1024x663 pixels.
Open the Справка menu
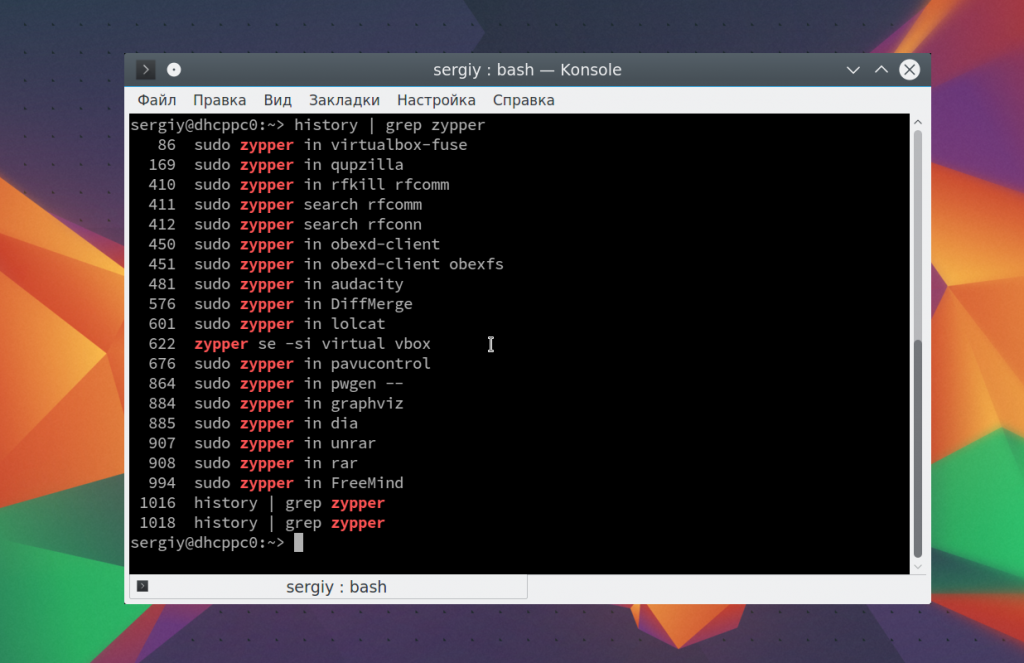tap(523, 100)
